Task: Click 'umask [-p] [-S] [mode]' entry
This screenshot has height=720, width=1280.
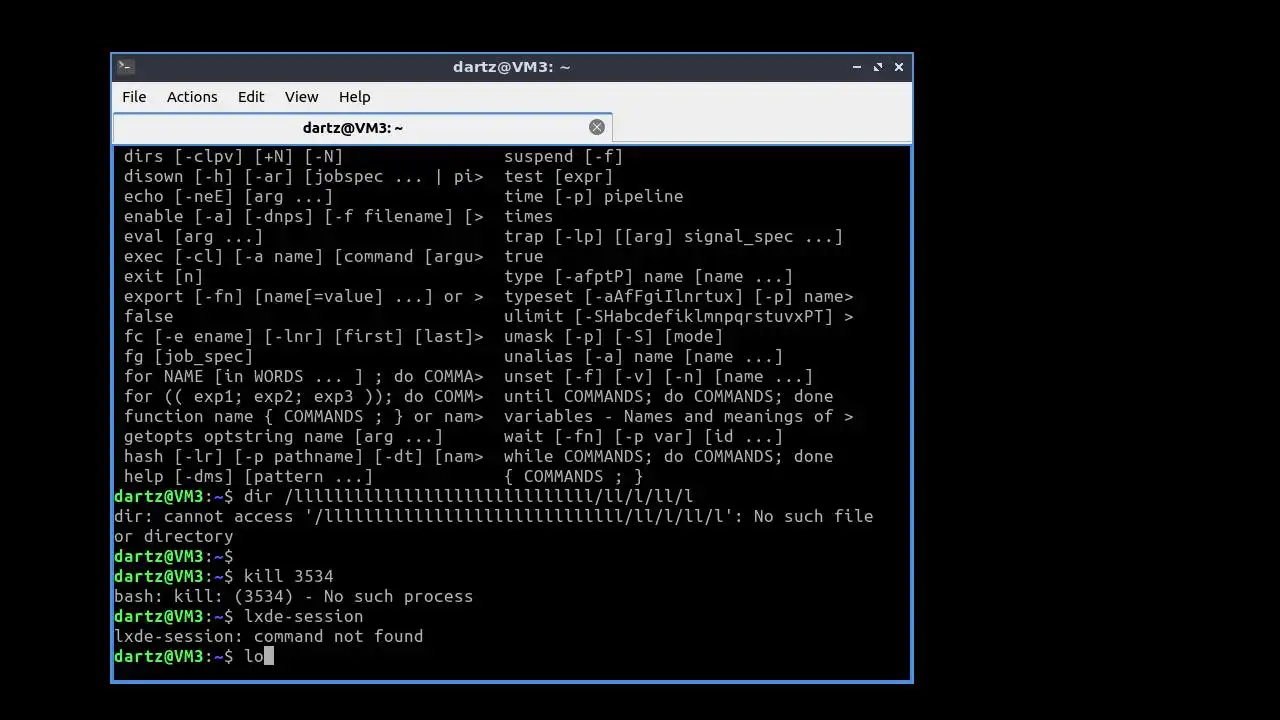Action: (614, 336)
